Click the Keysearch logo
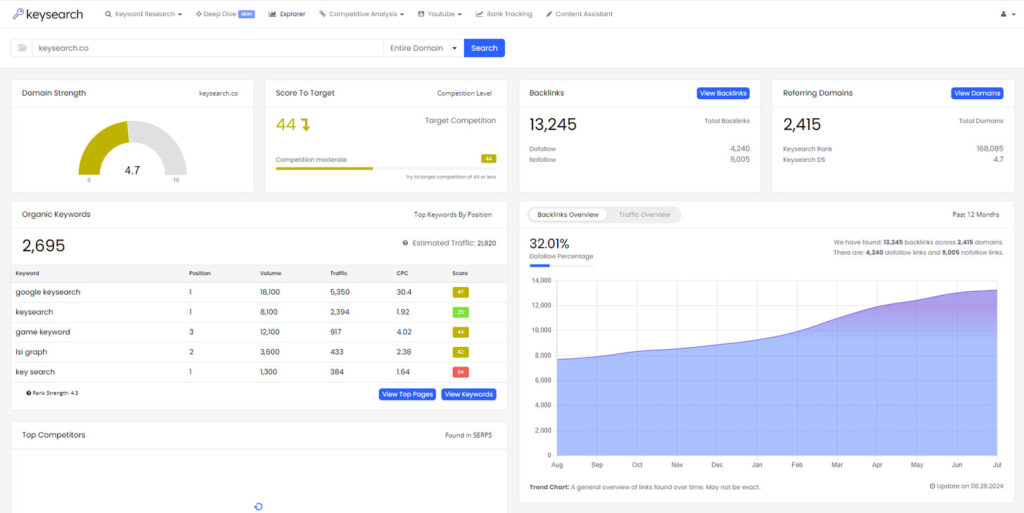Screen dimensions: 1024x513 tap(48, 14)
